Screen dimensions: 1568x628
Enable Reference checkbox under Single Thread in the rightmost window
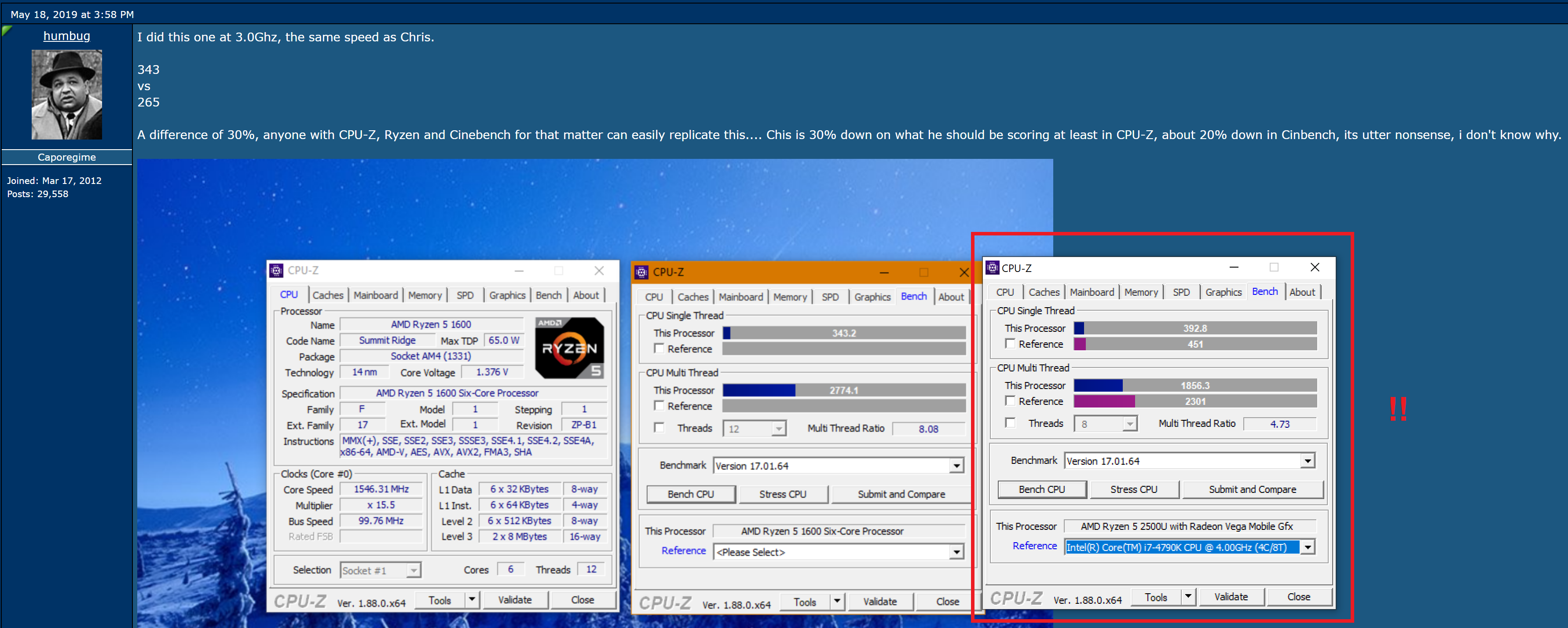1010,344
